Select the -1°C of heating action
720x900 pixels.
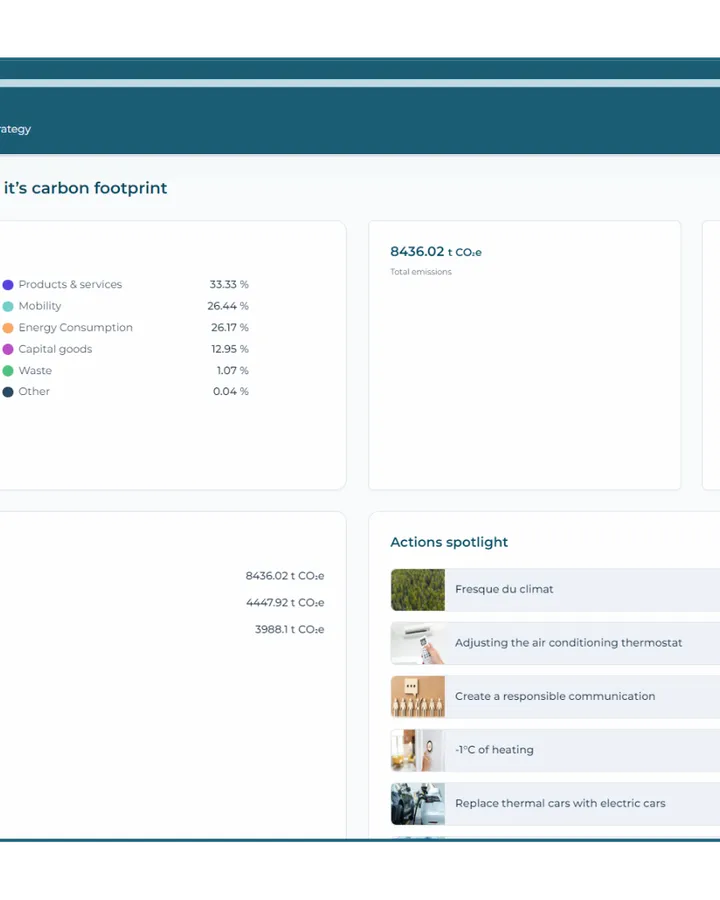555,750
